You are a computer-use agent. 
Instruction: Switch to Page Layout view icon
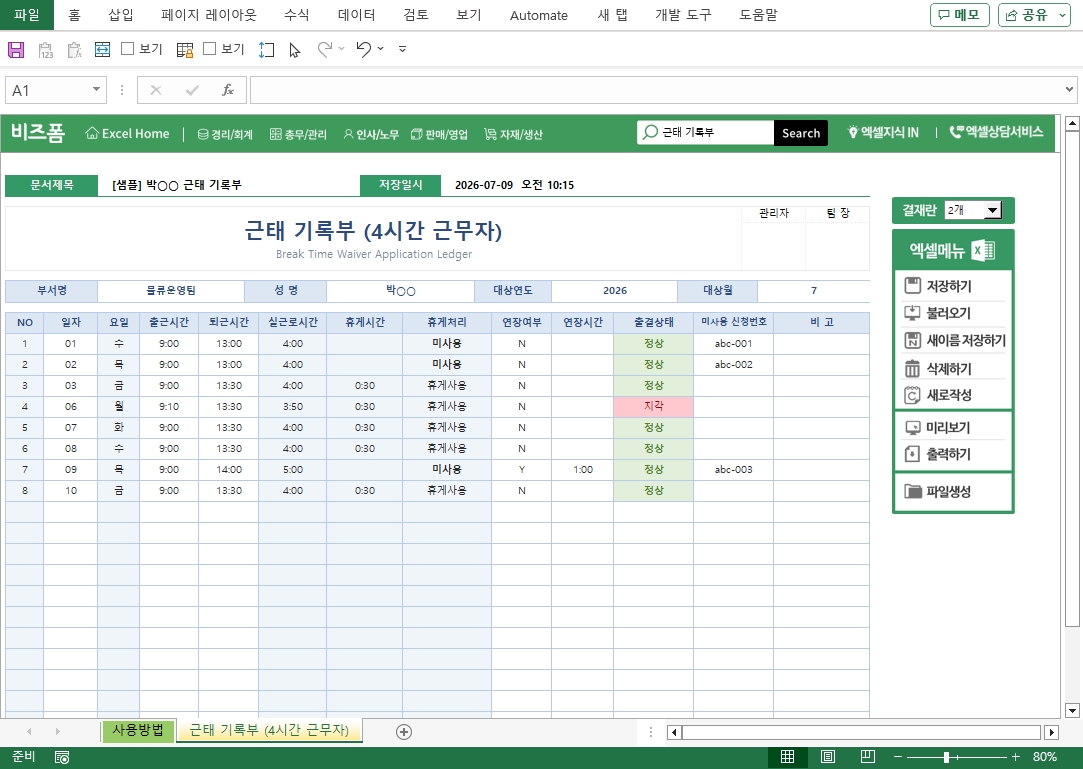(827, 757)
